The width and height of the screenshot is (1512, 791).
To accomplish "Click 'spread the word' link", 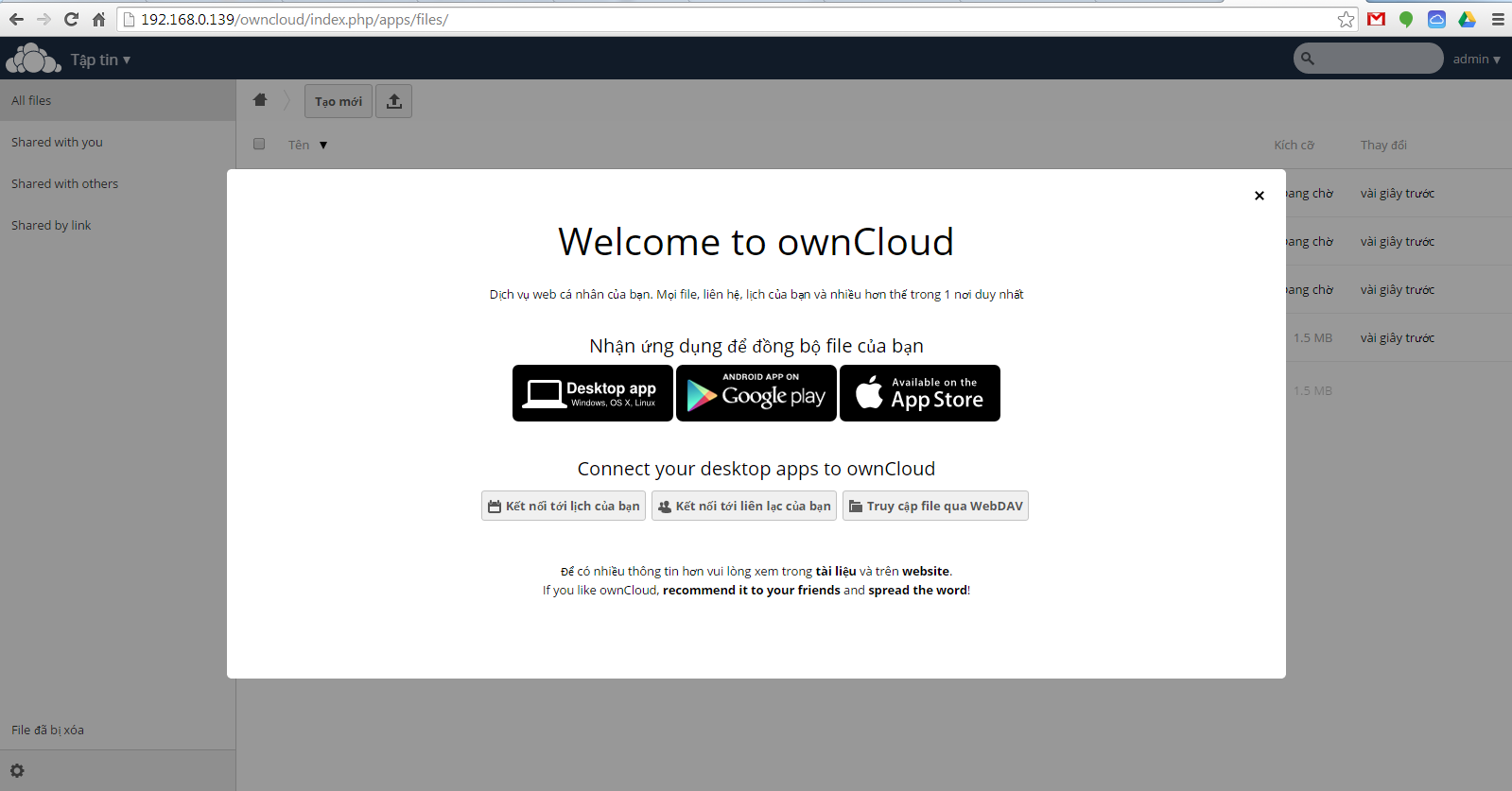I will pyautogui.click(x=917, y=590).
